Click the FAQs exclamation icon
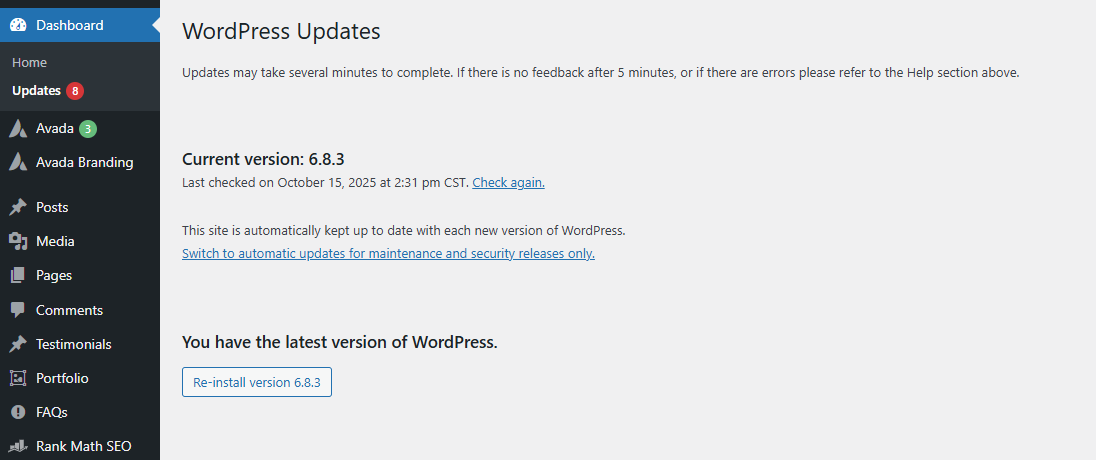 (x=18, y=412)
